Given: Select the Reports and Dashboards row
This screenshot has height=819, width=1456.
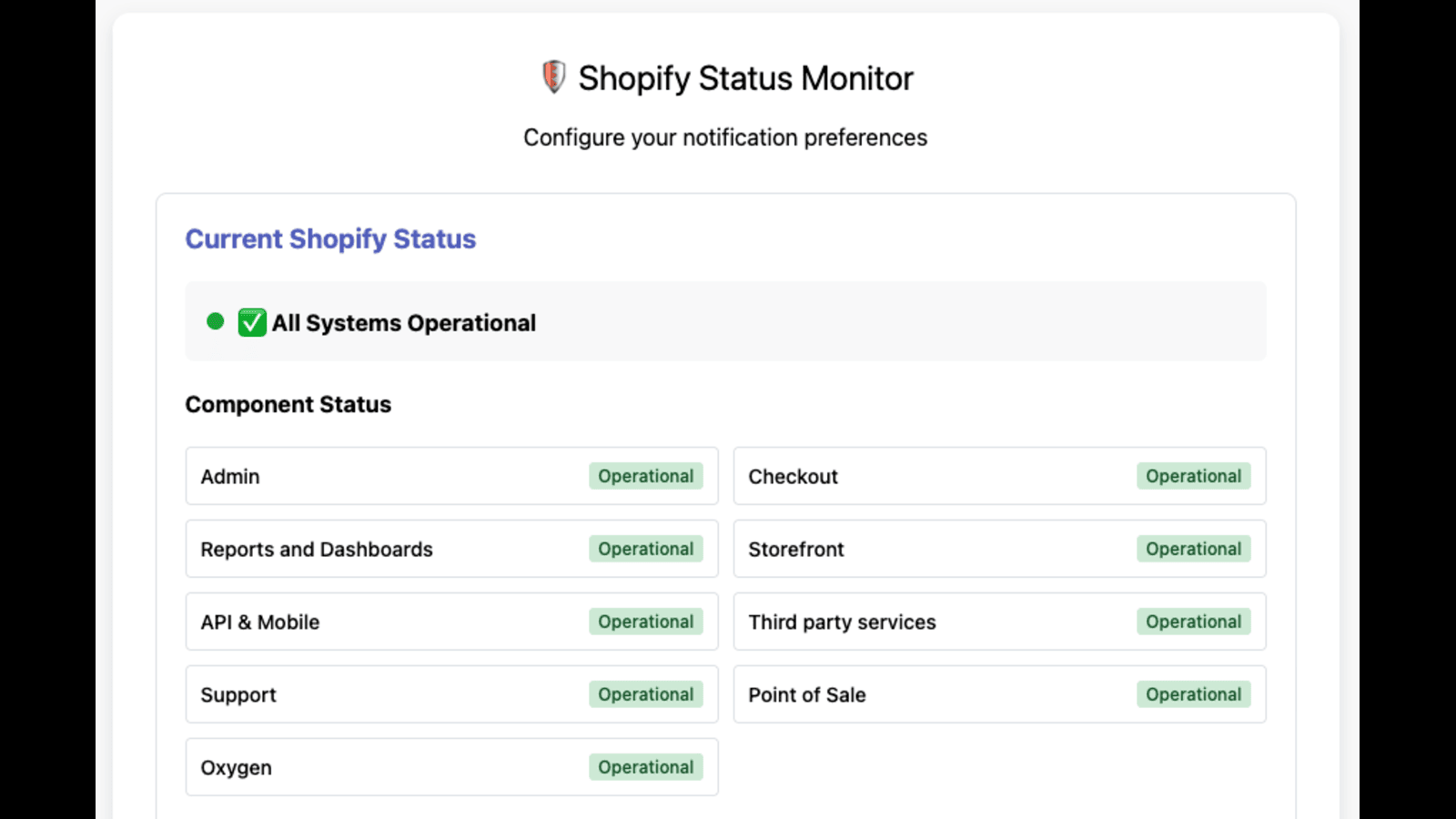Looking at the screenshot, I should tap(452, 549).
